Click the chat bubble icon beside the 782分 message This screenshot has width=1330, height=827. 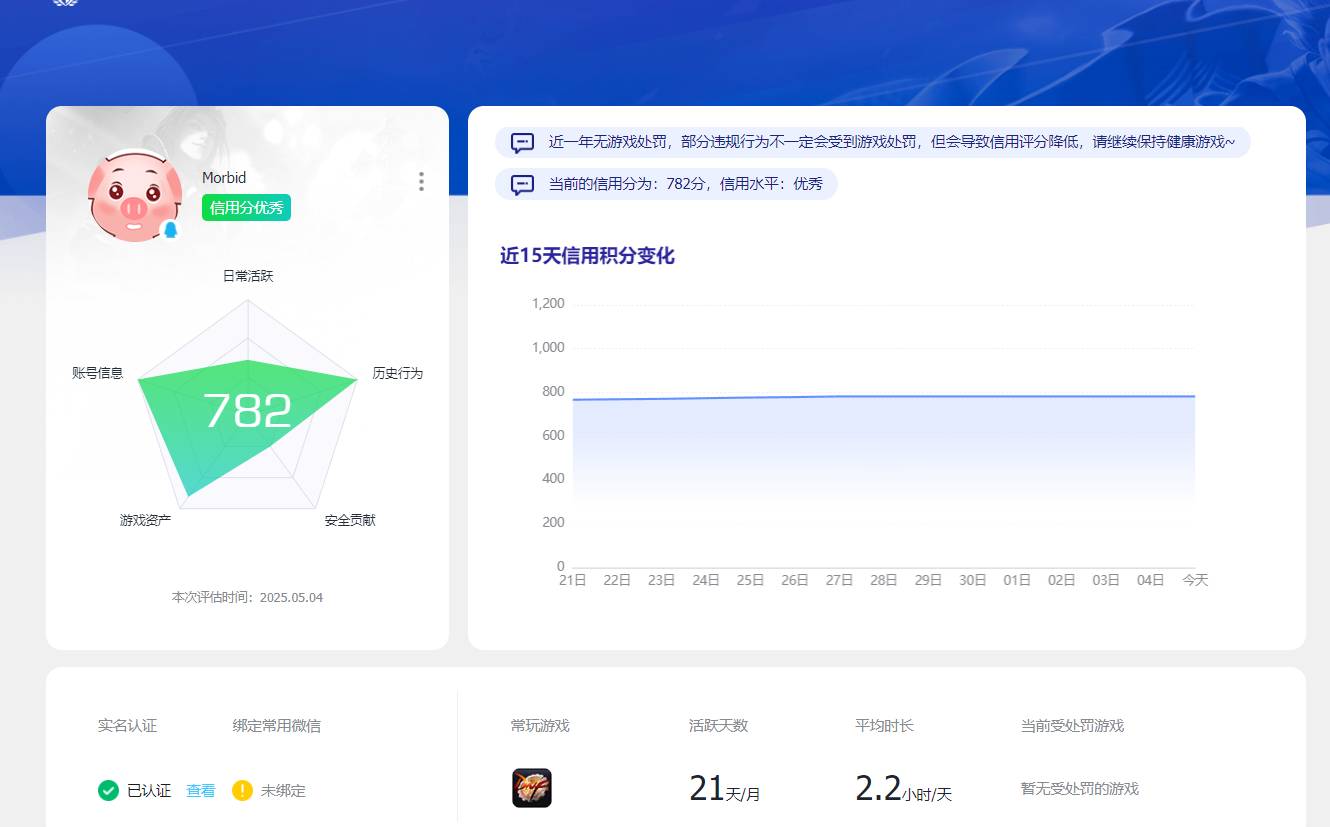[521, 183]
